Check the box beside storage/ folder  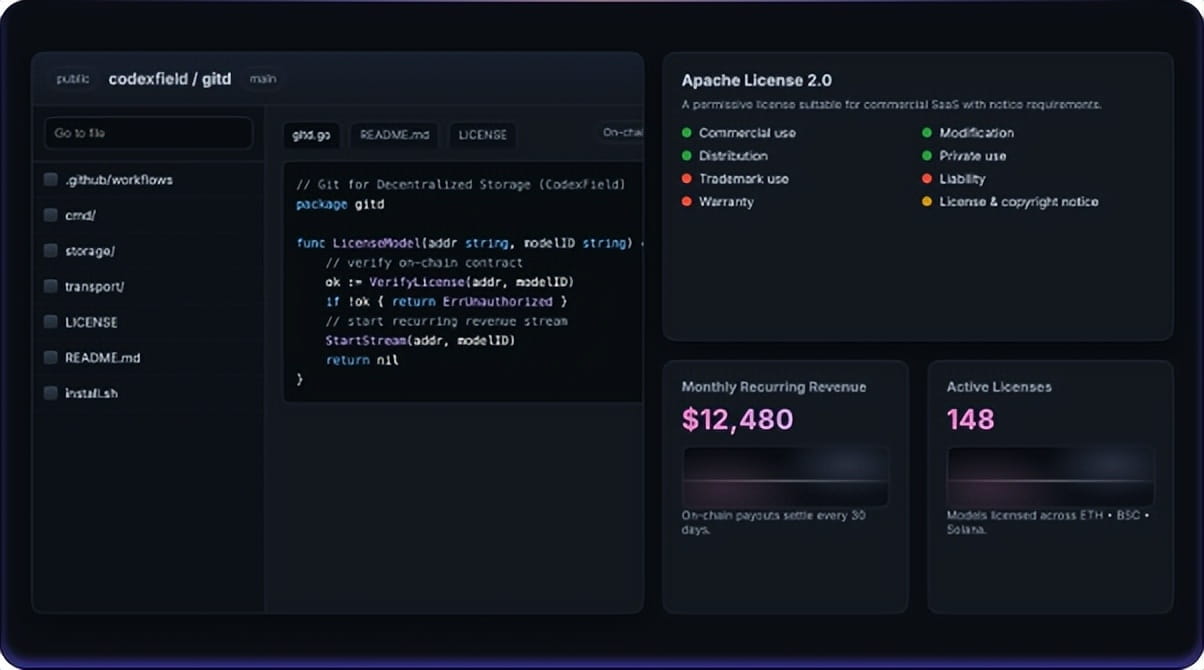(50, 251)
